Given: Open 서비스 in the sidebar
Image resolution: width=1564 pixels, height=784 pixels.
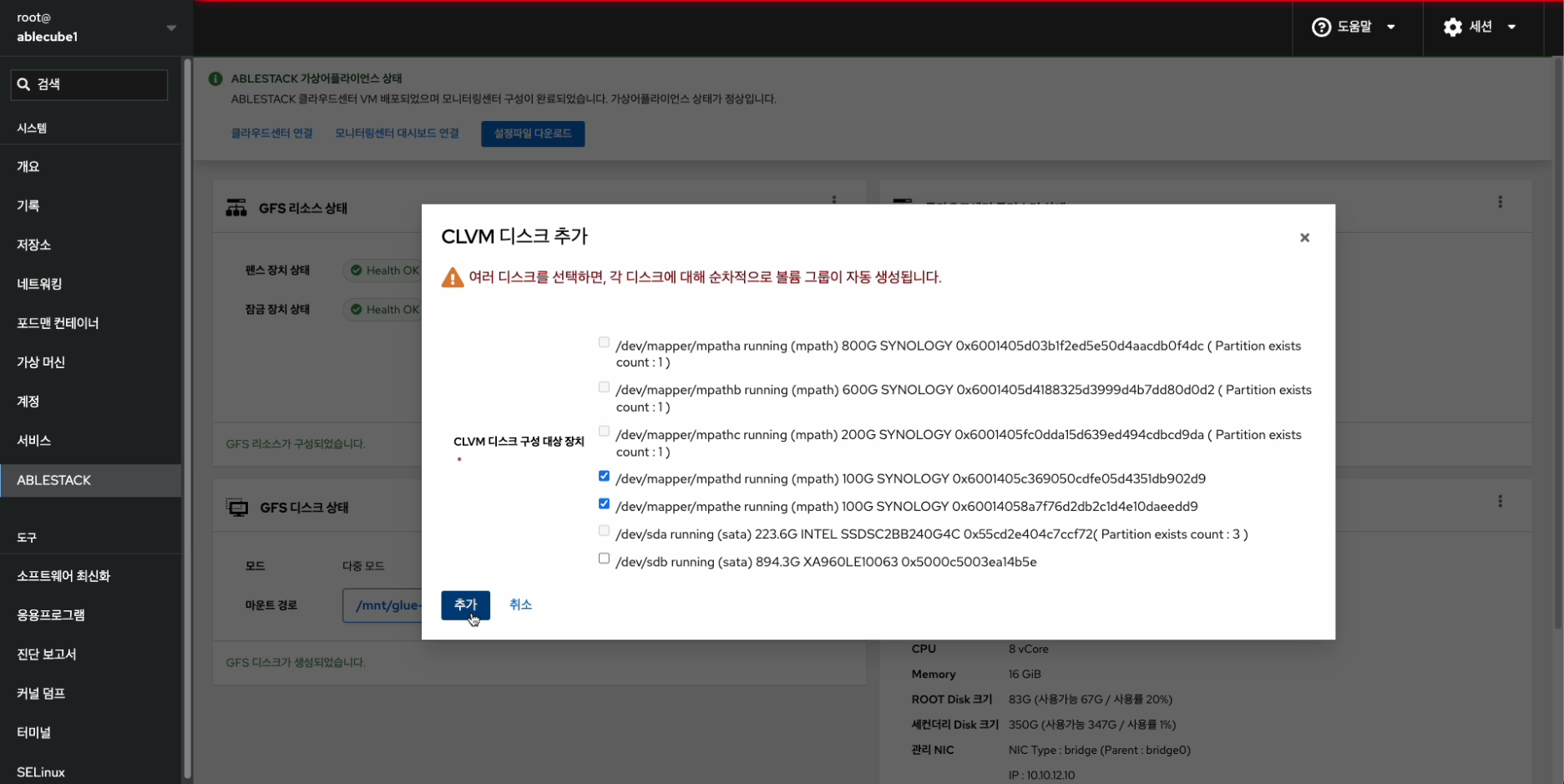Looking at the screenshot, I should [90, 441].
